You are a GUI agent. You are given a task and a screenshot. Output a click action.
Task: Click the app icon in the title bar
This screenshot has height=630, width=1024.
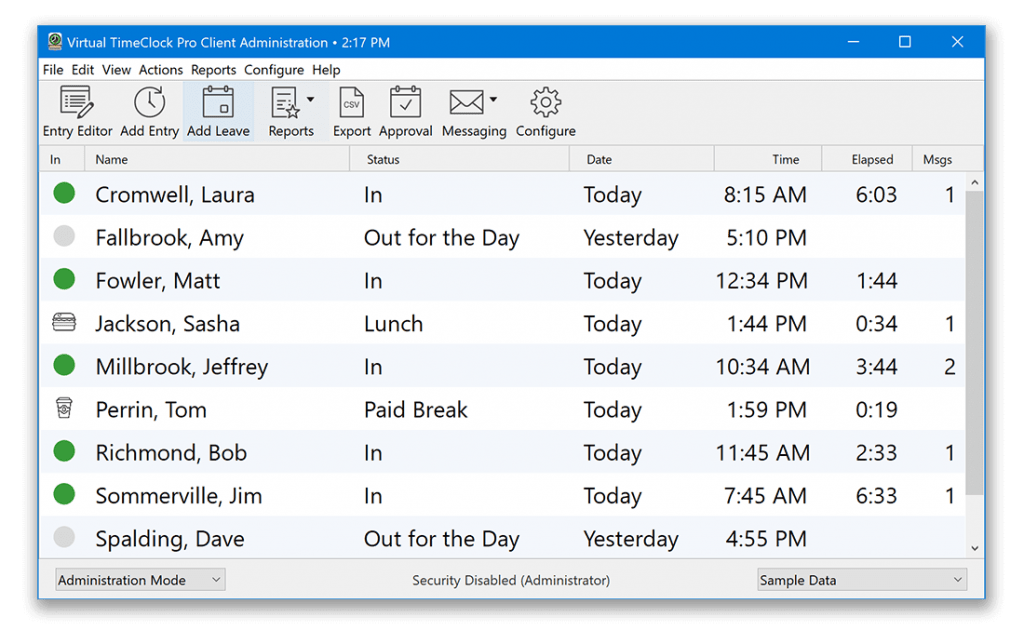point(55,42)
